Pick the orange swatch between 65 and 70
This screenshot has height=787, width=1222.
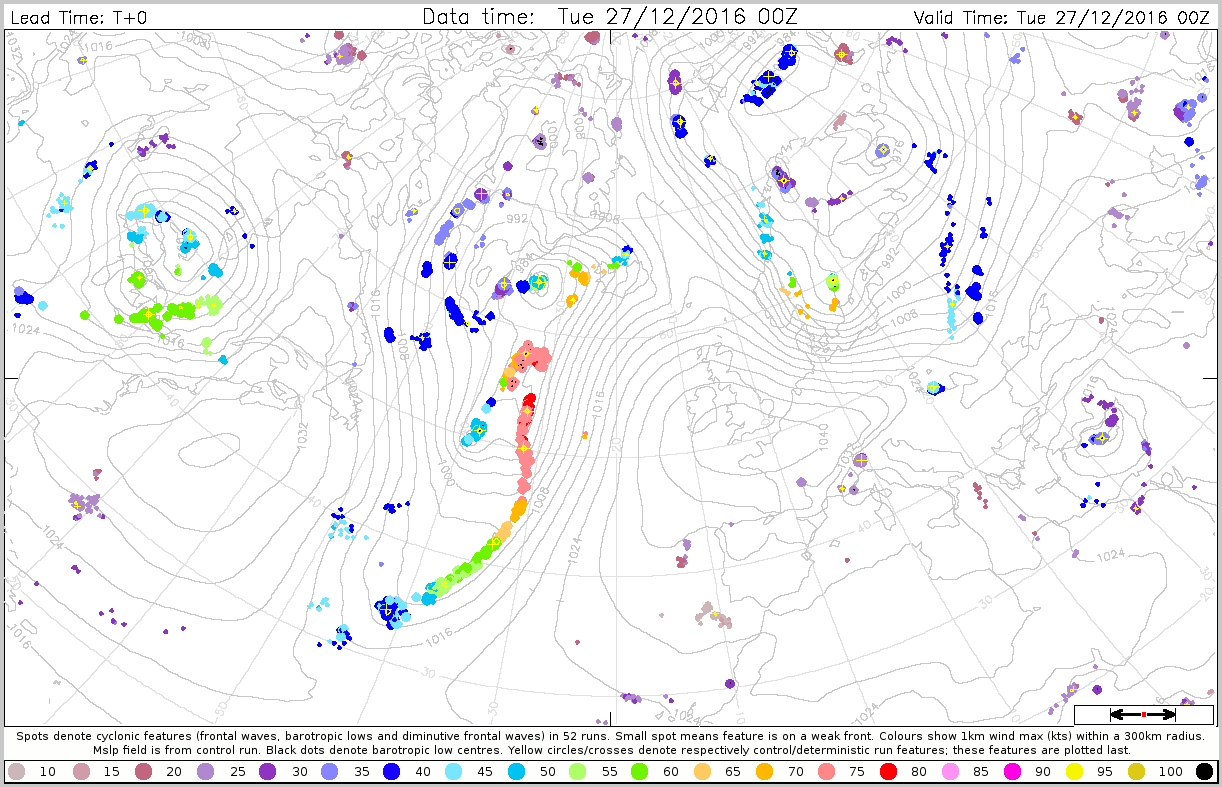(x=765, y=772)
